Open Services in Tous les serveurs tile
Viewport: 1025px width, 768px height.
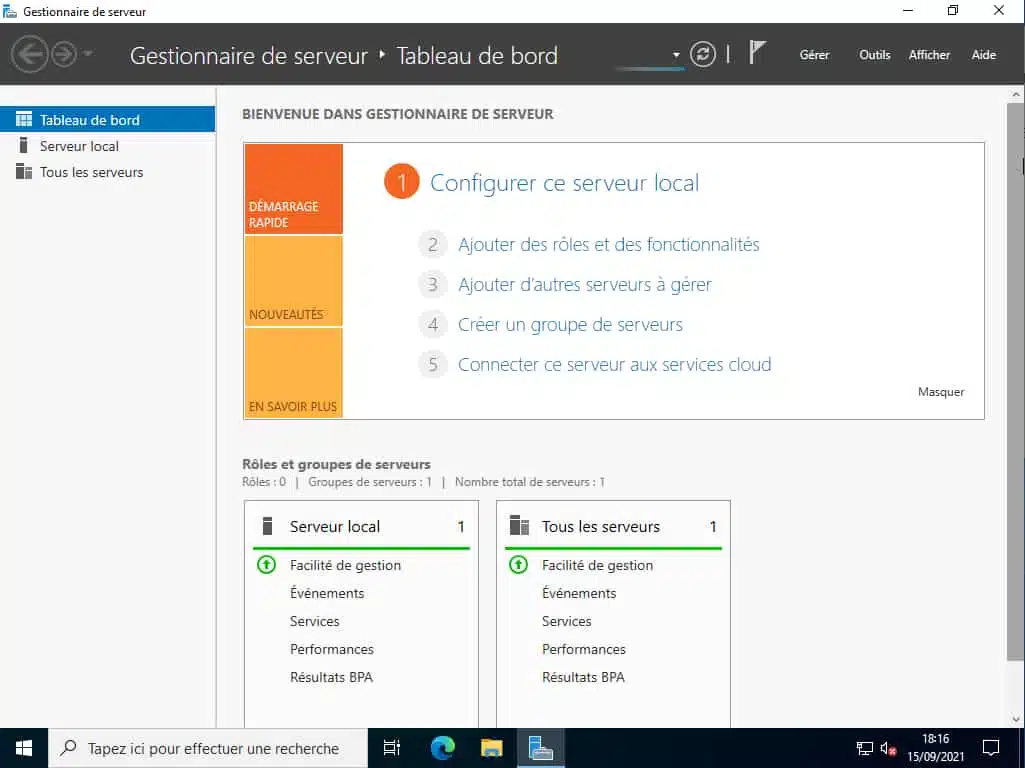566,621
